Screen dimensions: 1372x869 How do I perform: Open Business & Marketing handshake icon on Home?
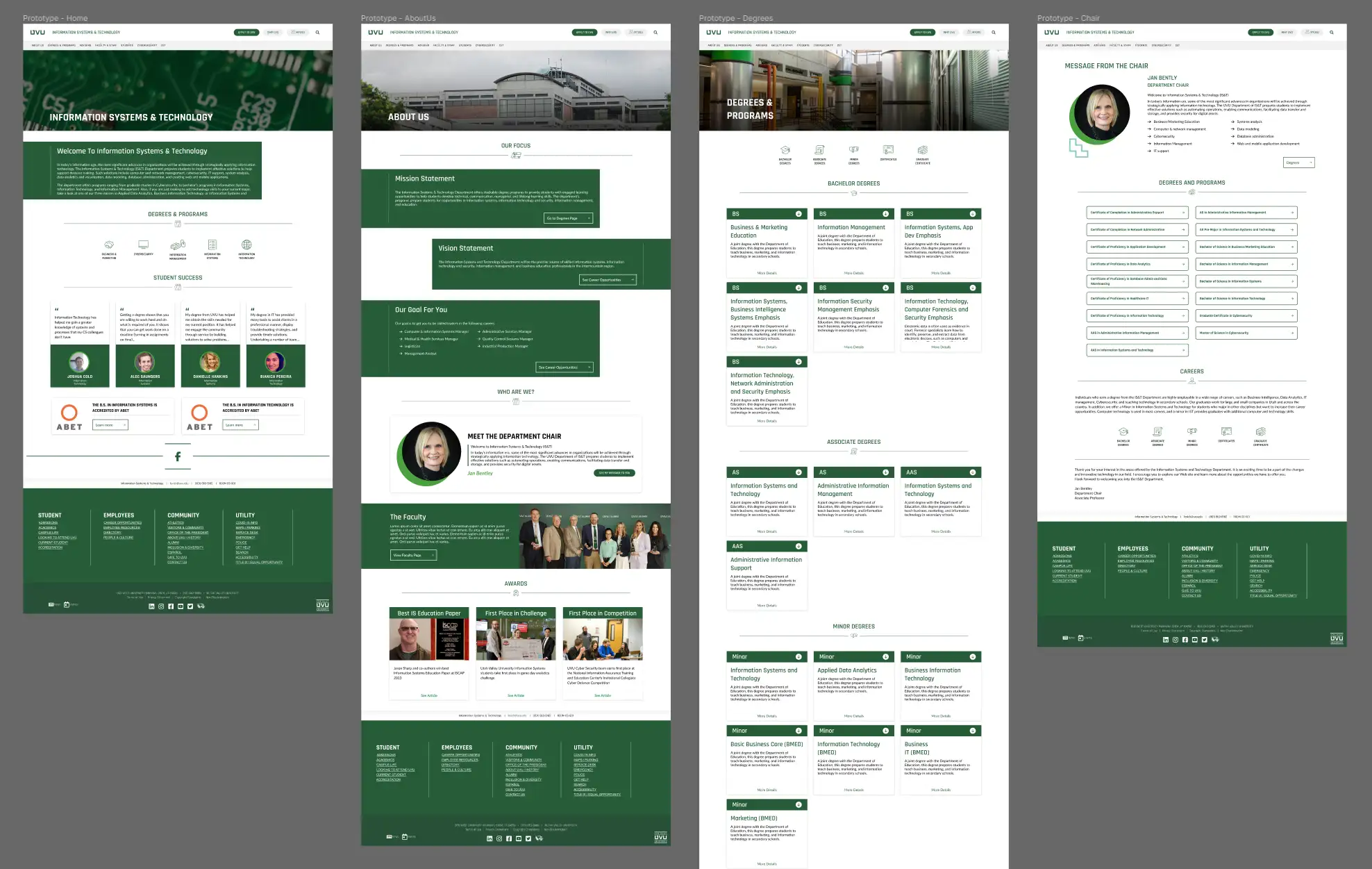pyautogui.click(x=109, y=245)
